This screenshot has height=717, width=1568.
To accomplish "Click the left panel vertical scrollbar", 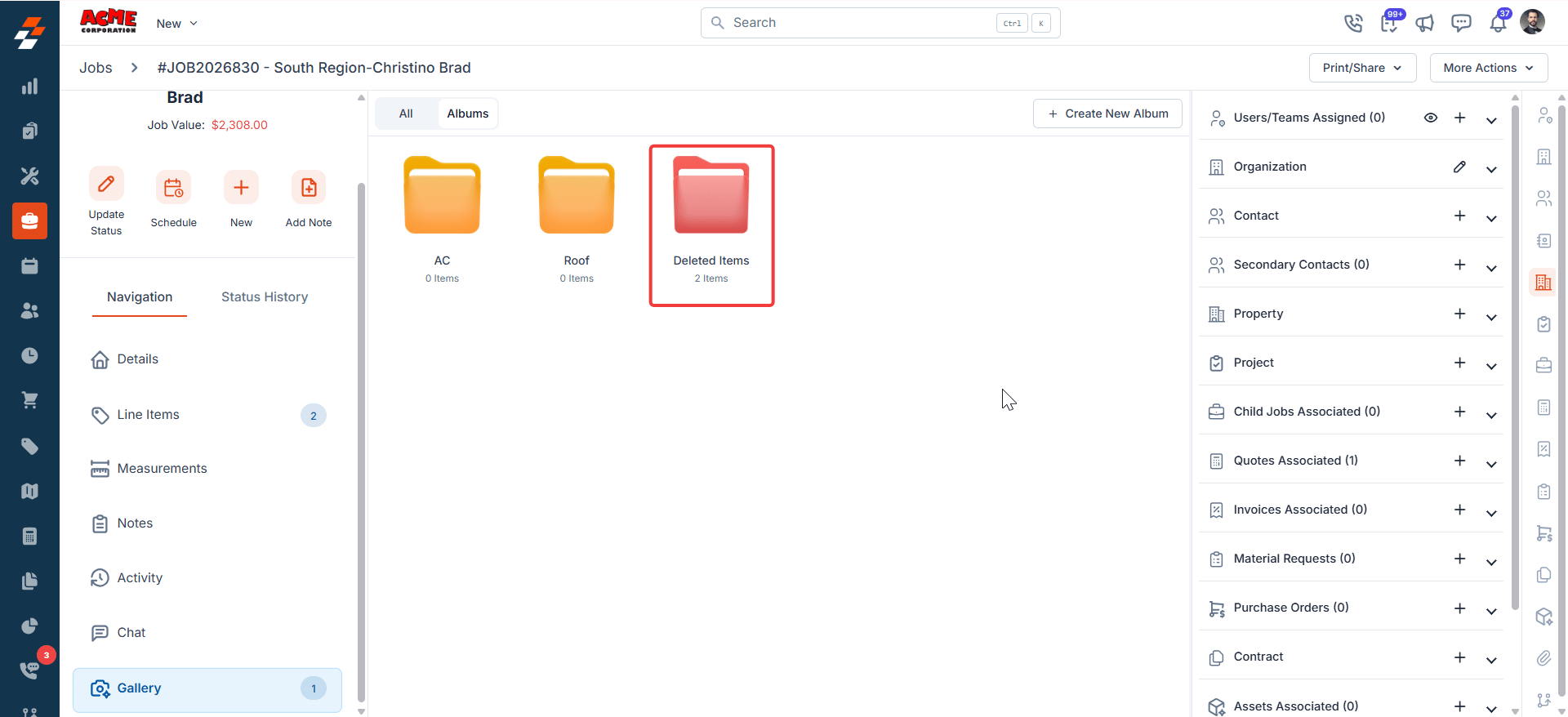I will pos(361,441).
